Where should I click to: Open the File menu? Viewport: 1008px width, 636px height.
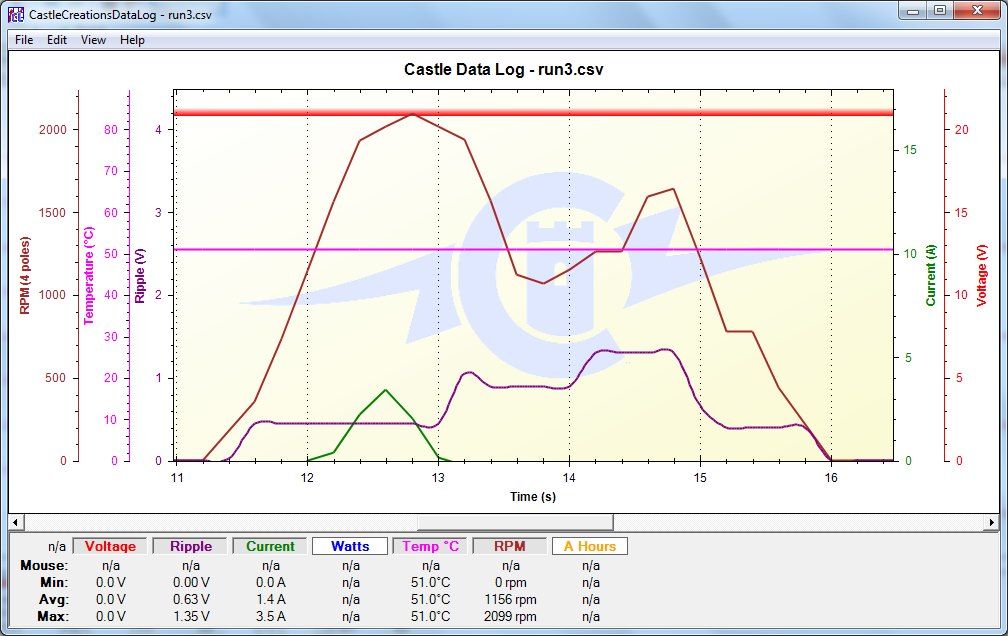coord(24,40)
